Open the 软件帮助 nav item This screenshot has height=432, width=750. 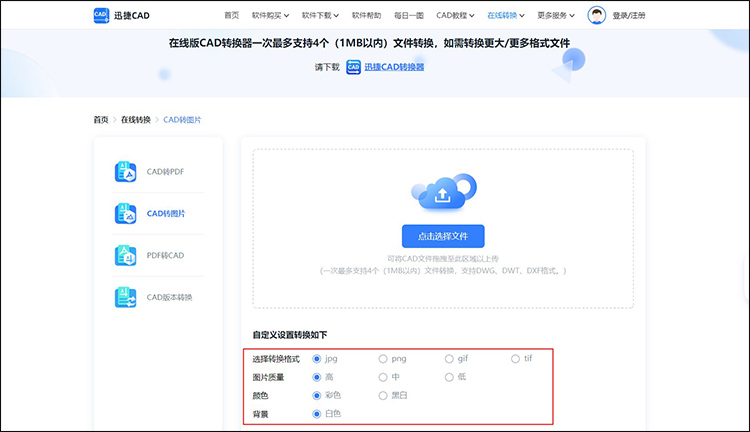(366, 15)
